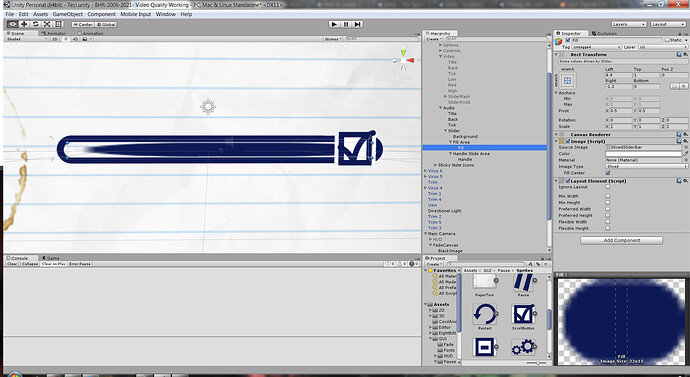Click the Image Color swatch field
This screenshot has height=377, width=690.
[x=643, y=154]
